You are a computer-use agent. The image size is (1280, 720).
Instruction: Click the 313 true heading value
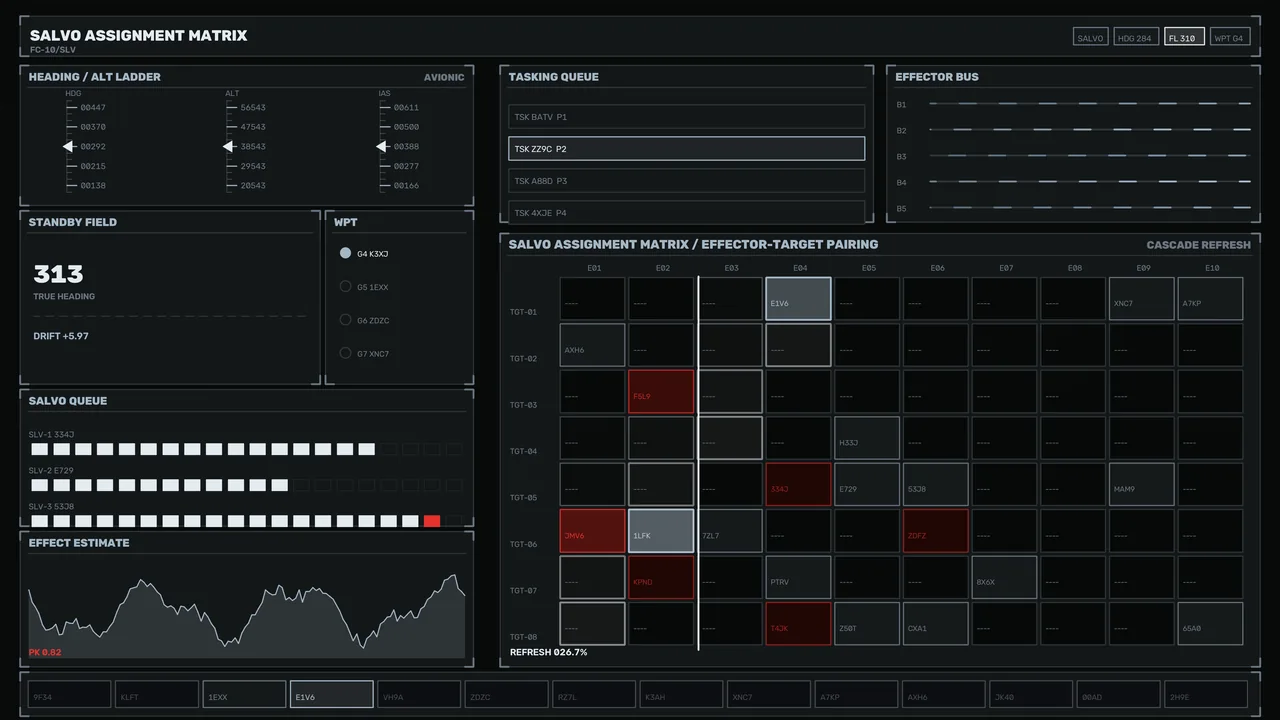[58, 274]
